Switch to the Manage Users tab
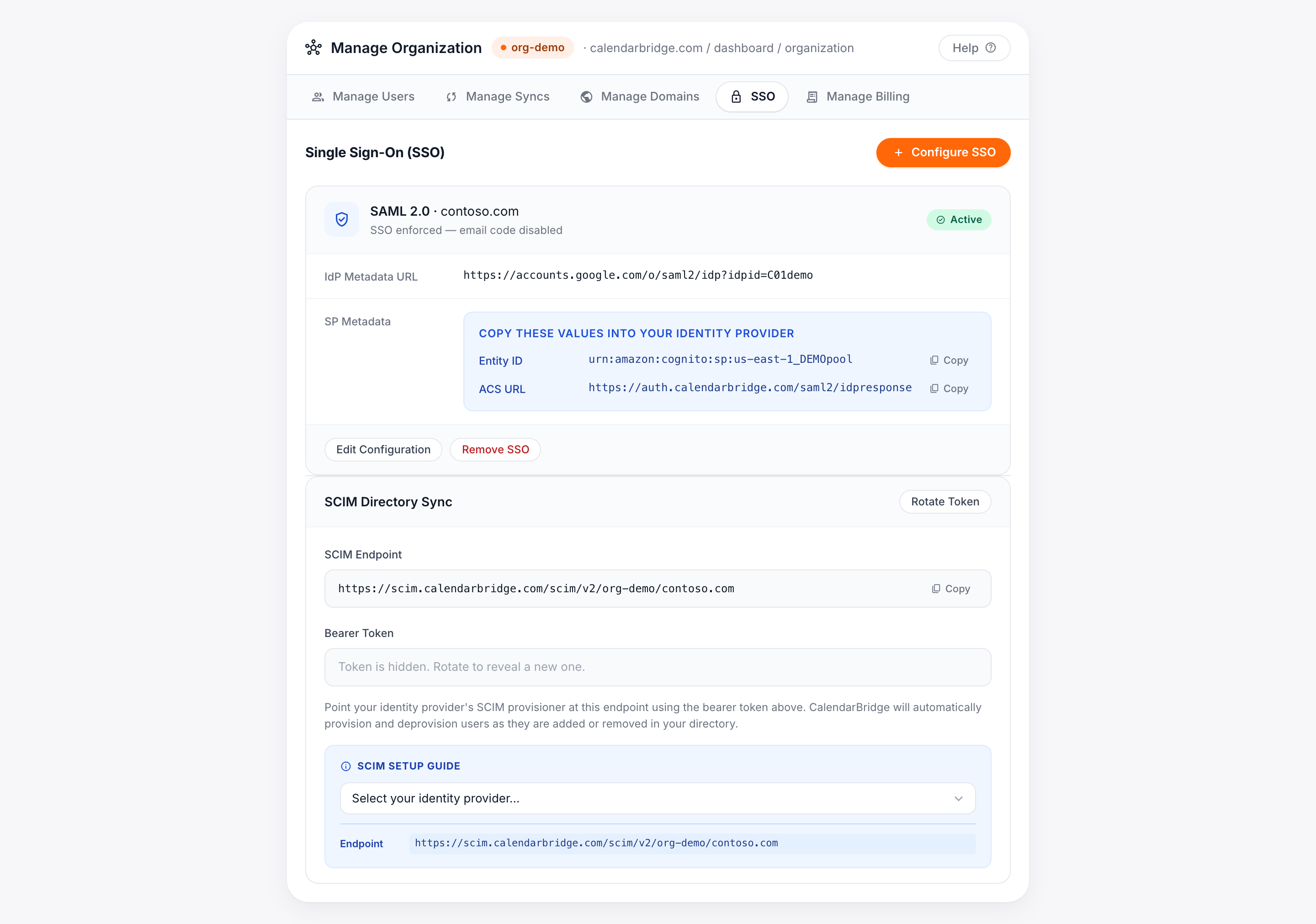1316x924 pixels. tap(363, 96)
